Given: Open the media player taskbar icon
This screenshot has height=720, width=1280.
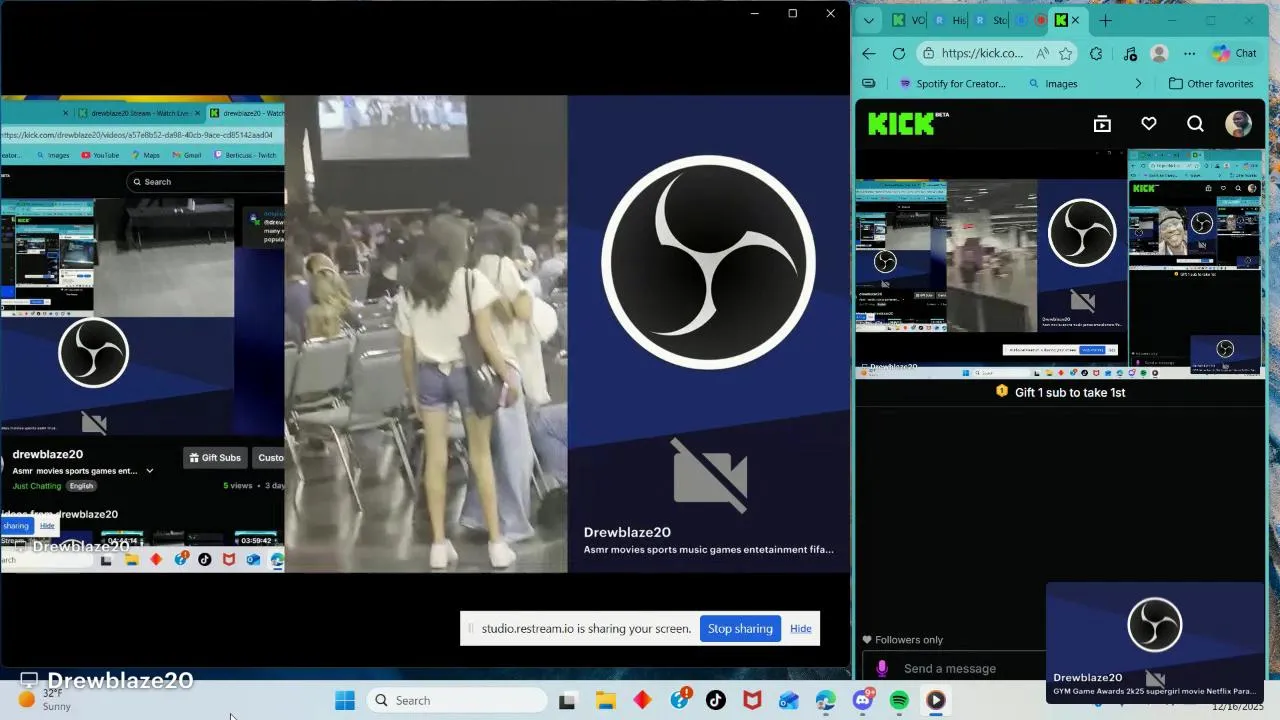Looking at the screenshot, I should click(x=936, y=700).
